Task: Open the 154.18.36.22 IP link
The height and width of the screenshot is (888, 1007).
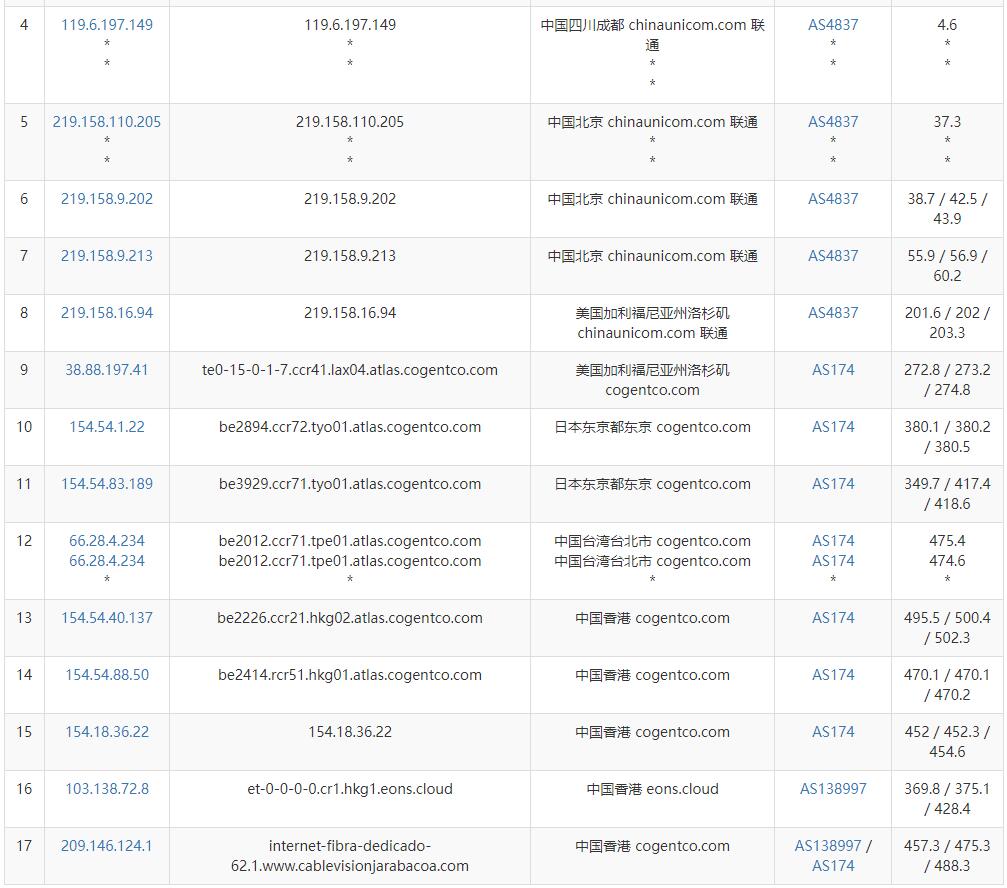Action: 107,732
